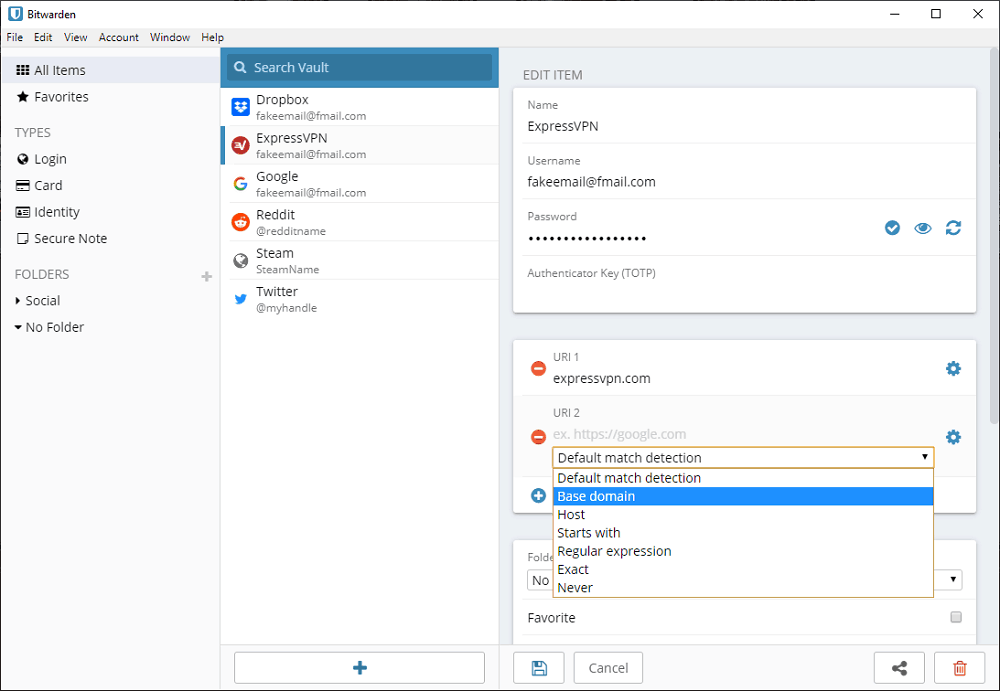Open the Account menu
This screenshot has height=691, width=1000.
pos(119,37)
